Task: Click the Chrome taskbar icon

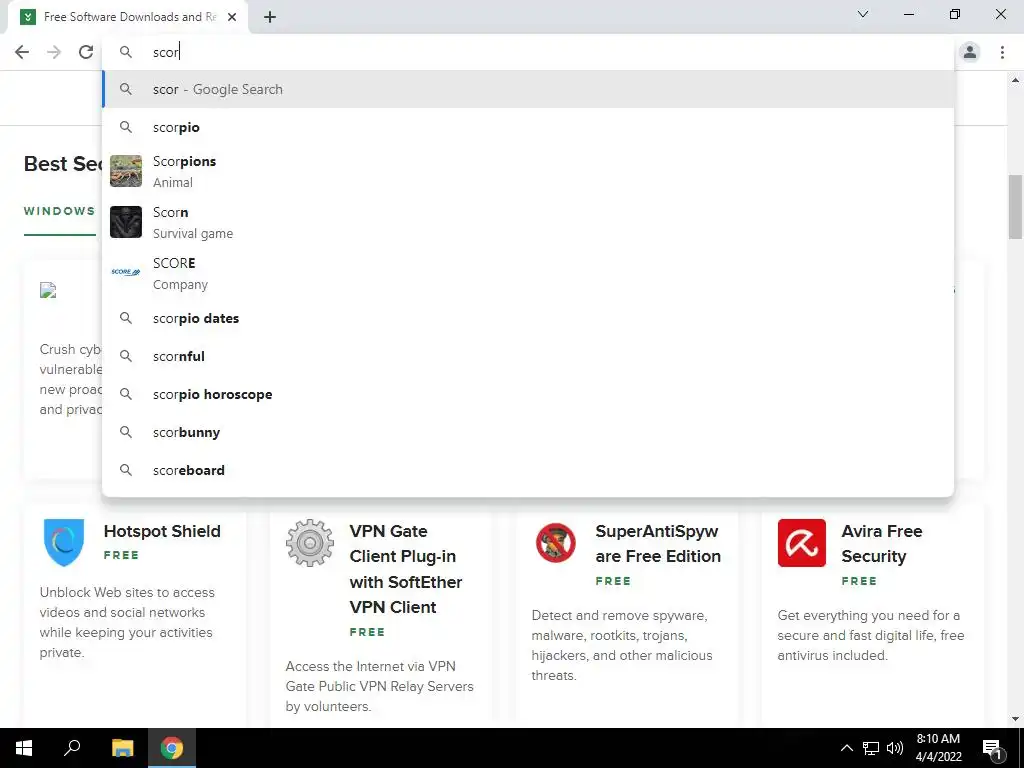Action: point(172,748)
